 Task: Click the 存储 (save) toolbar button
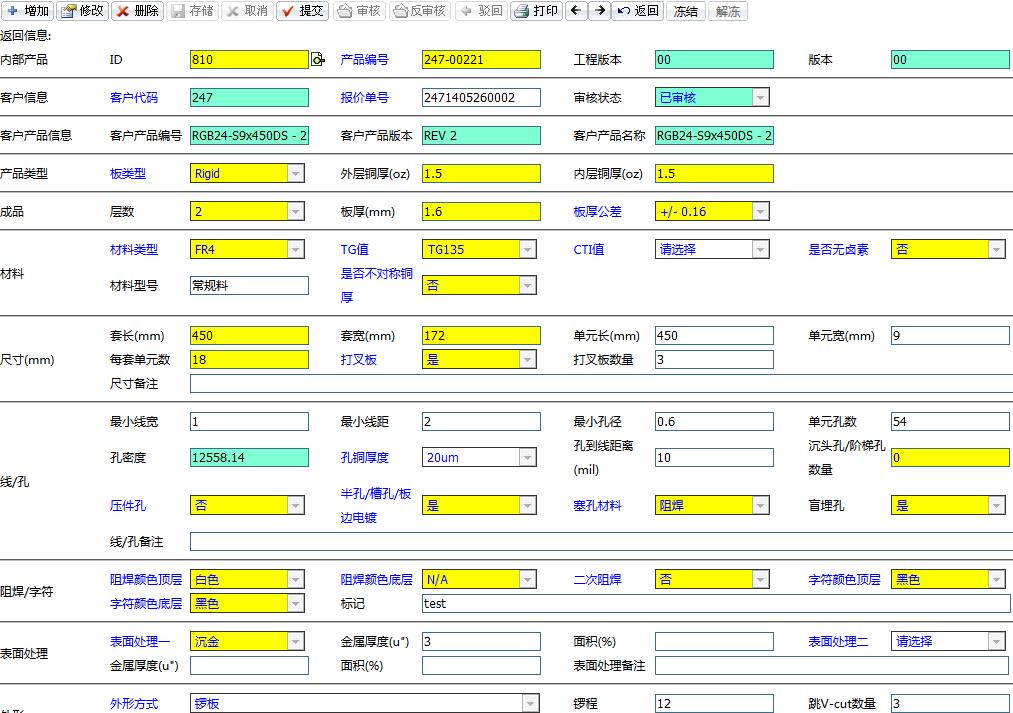point(193,11)
